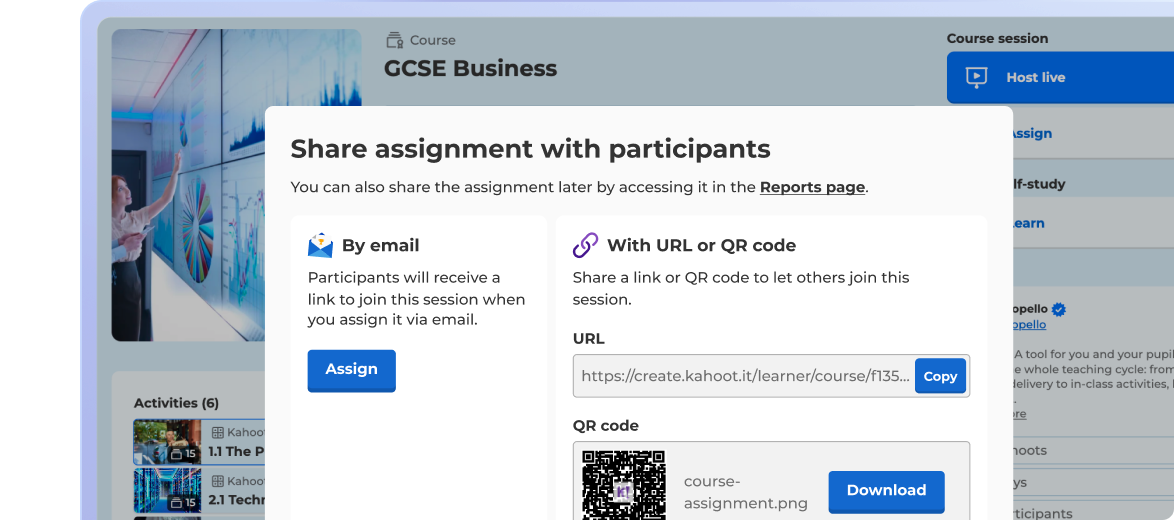Open the GCSE Business cover image
This screenshot has width=1174, height=520.
click(237, 185)
